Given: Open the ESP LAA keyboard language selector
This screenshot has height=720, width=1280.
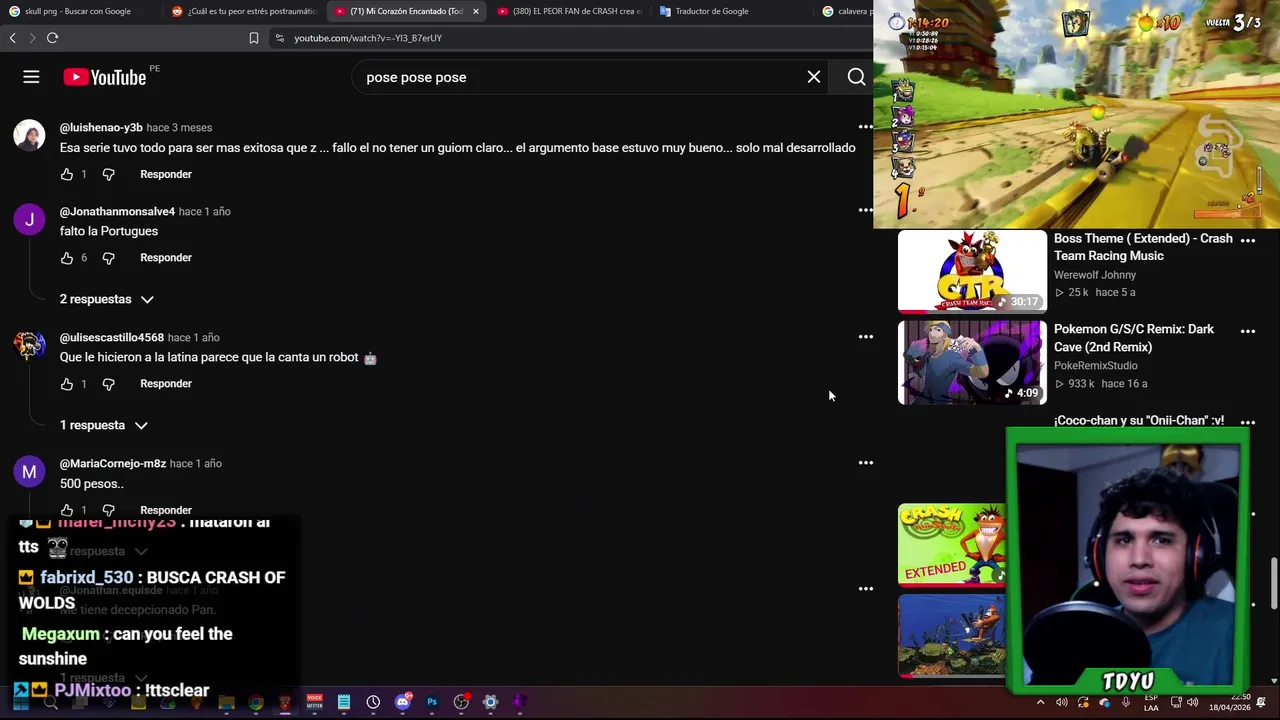Looking at the screenshot, I should tap(1151, 703).
